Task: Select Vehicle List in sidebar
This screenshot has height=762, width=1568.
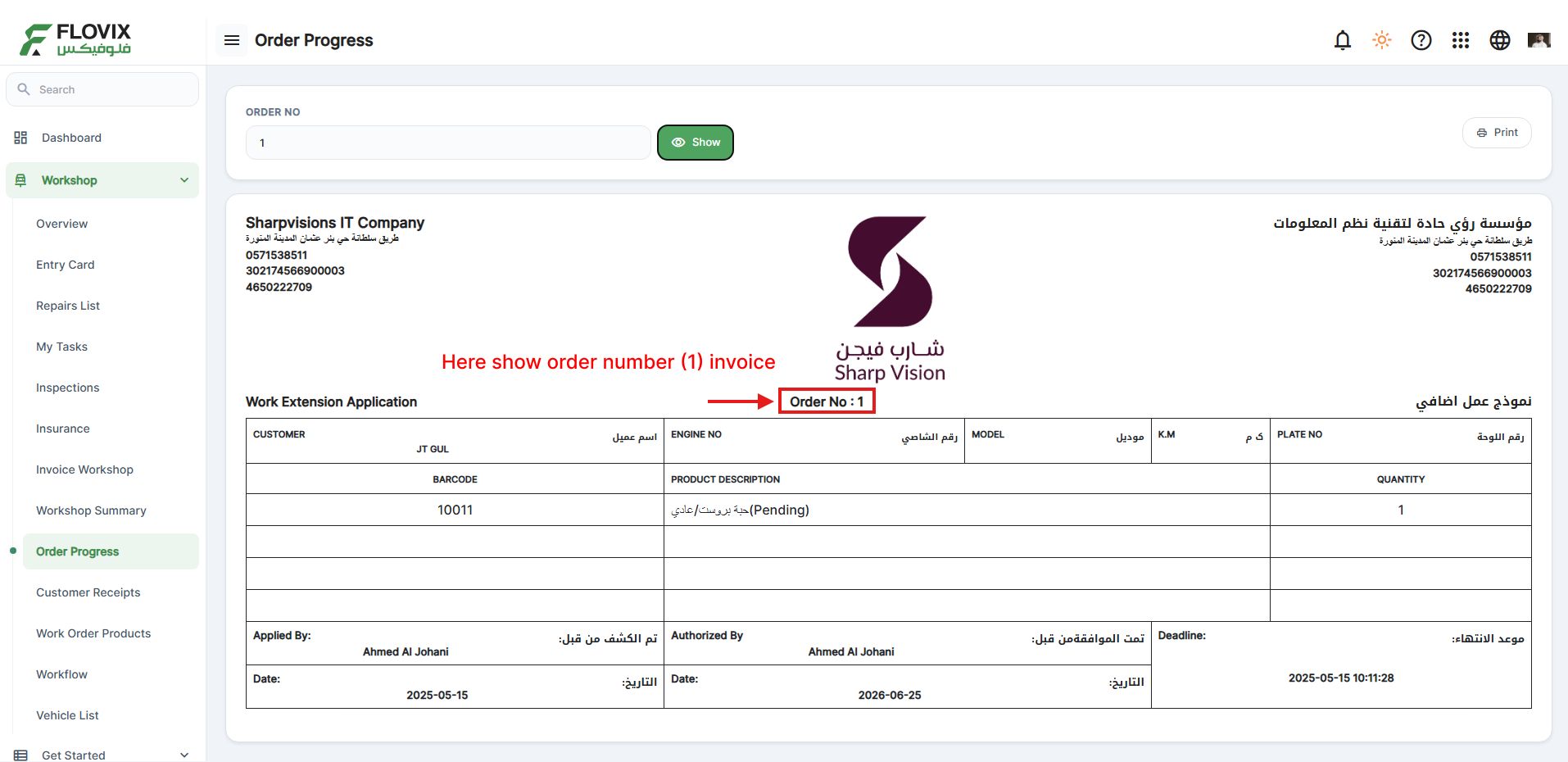Action: pyautogui.click(x=67, y=715)
